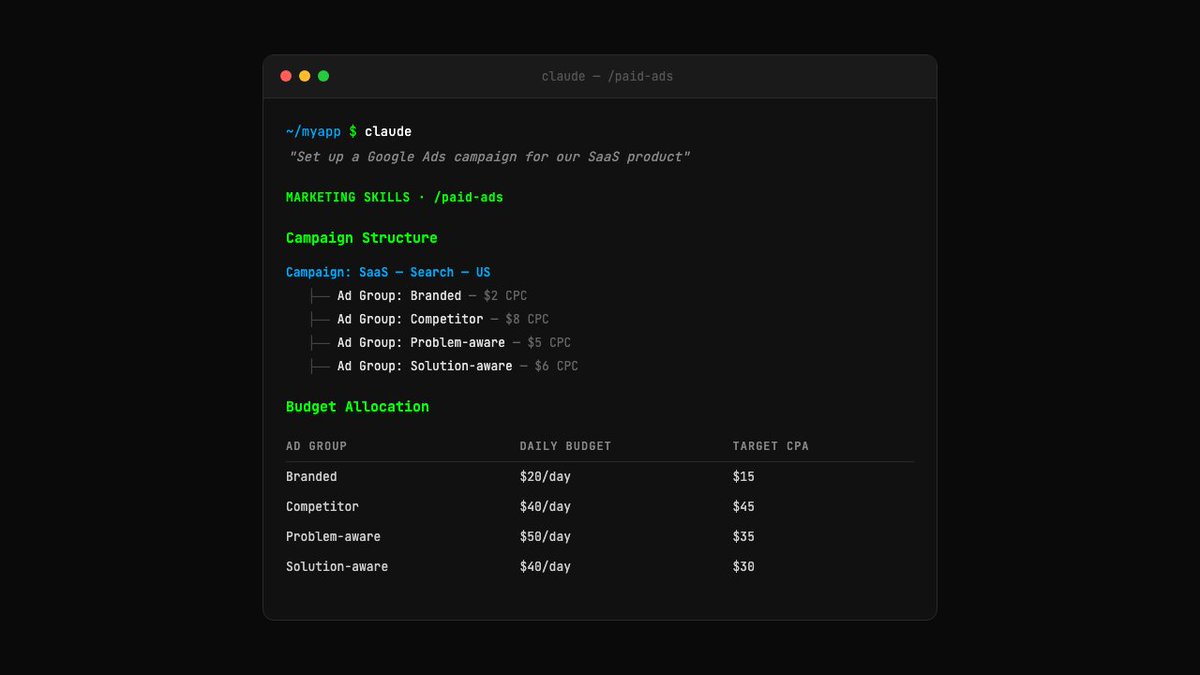Image resolution: width=1200 pixels, height=675 pixels.
Task: Click the '$35' target CPA cell
Action: 744,537
